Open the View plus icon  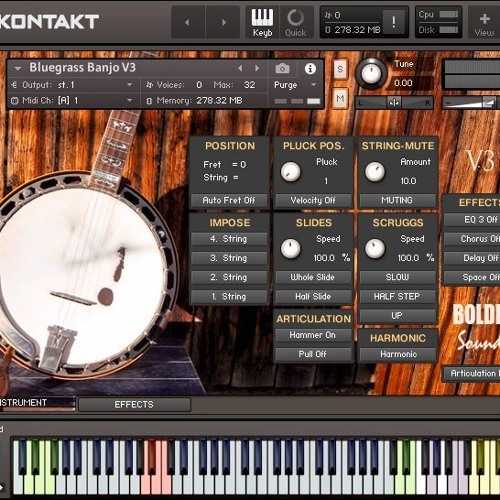[484, 23]
